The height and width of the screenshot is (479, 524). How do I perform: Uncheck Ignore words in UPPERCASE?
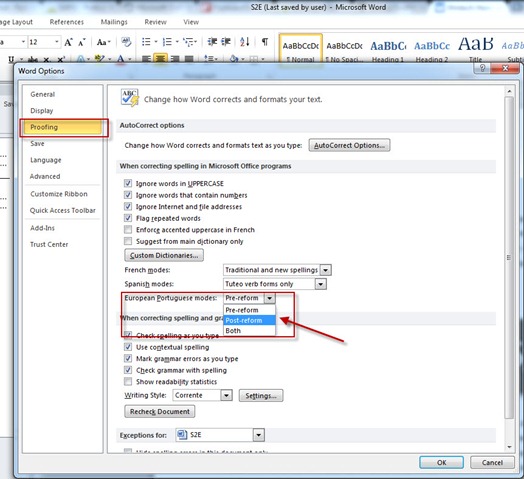(128, 183)
